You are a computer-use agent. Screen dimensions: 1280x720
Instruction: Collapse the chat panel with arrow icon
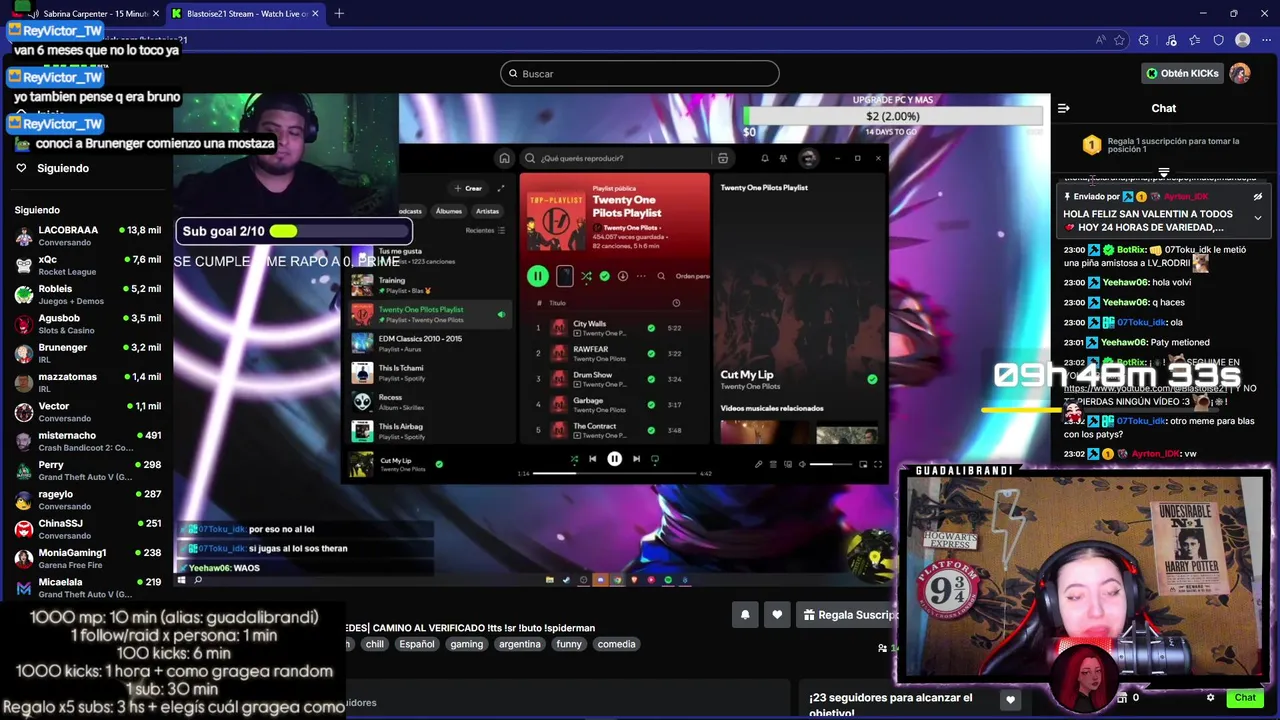pyautogui.click(x=1064, y=108)
